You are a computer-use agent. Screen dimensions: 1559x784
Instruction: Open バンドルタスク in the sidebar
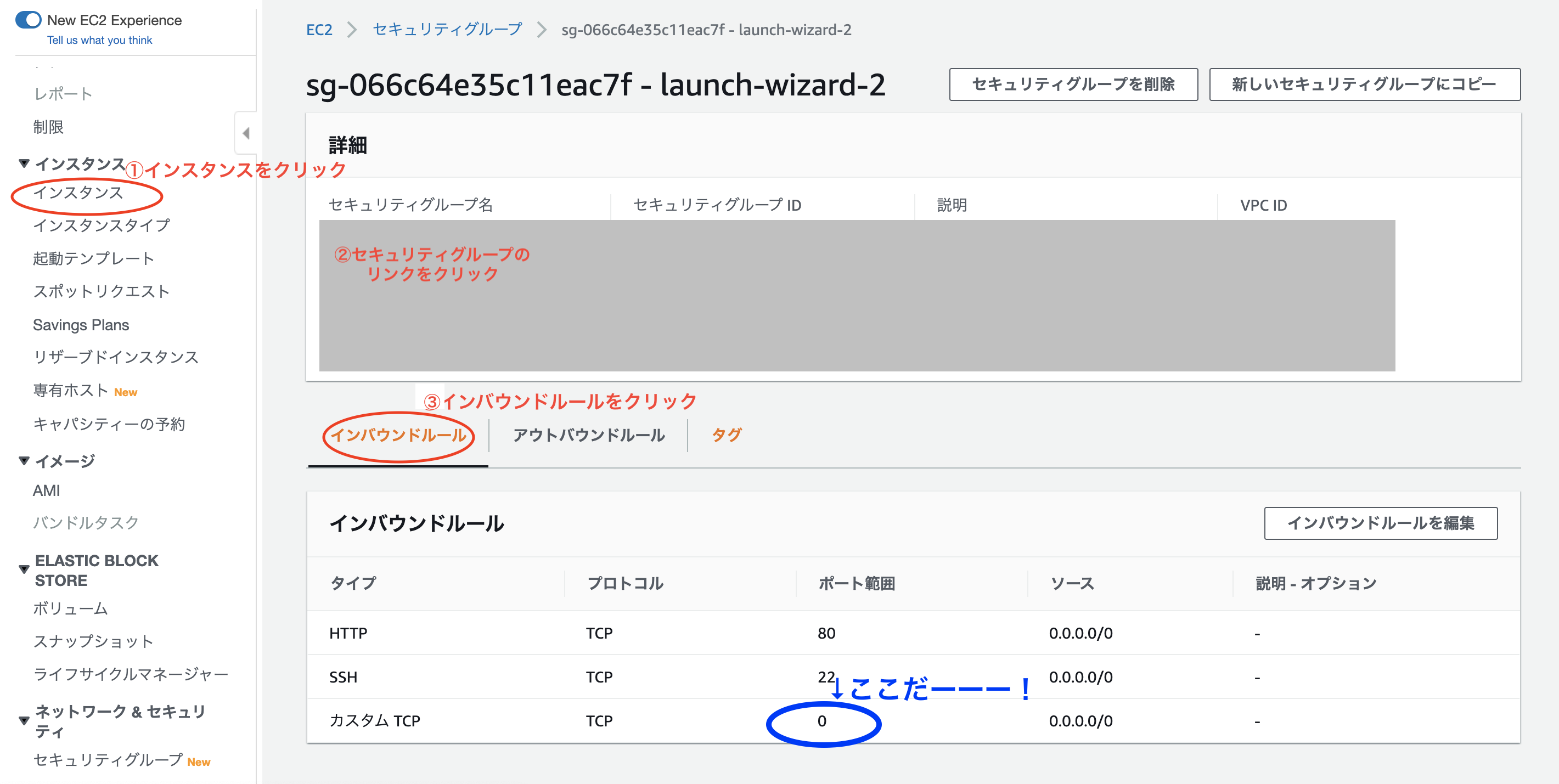(x=86, y=523)
